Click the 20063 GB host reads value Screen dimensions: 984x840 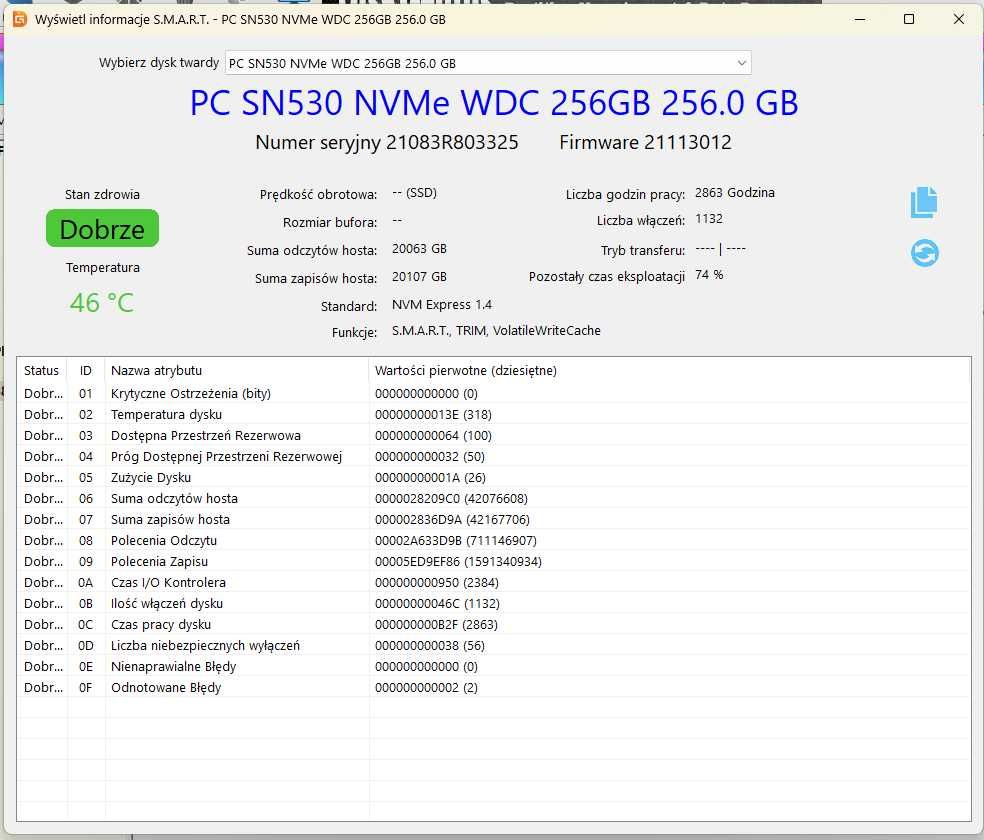(419, 249)
